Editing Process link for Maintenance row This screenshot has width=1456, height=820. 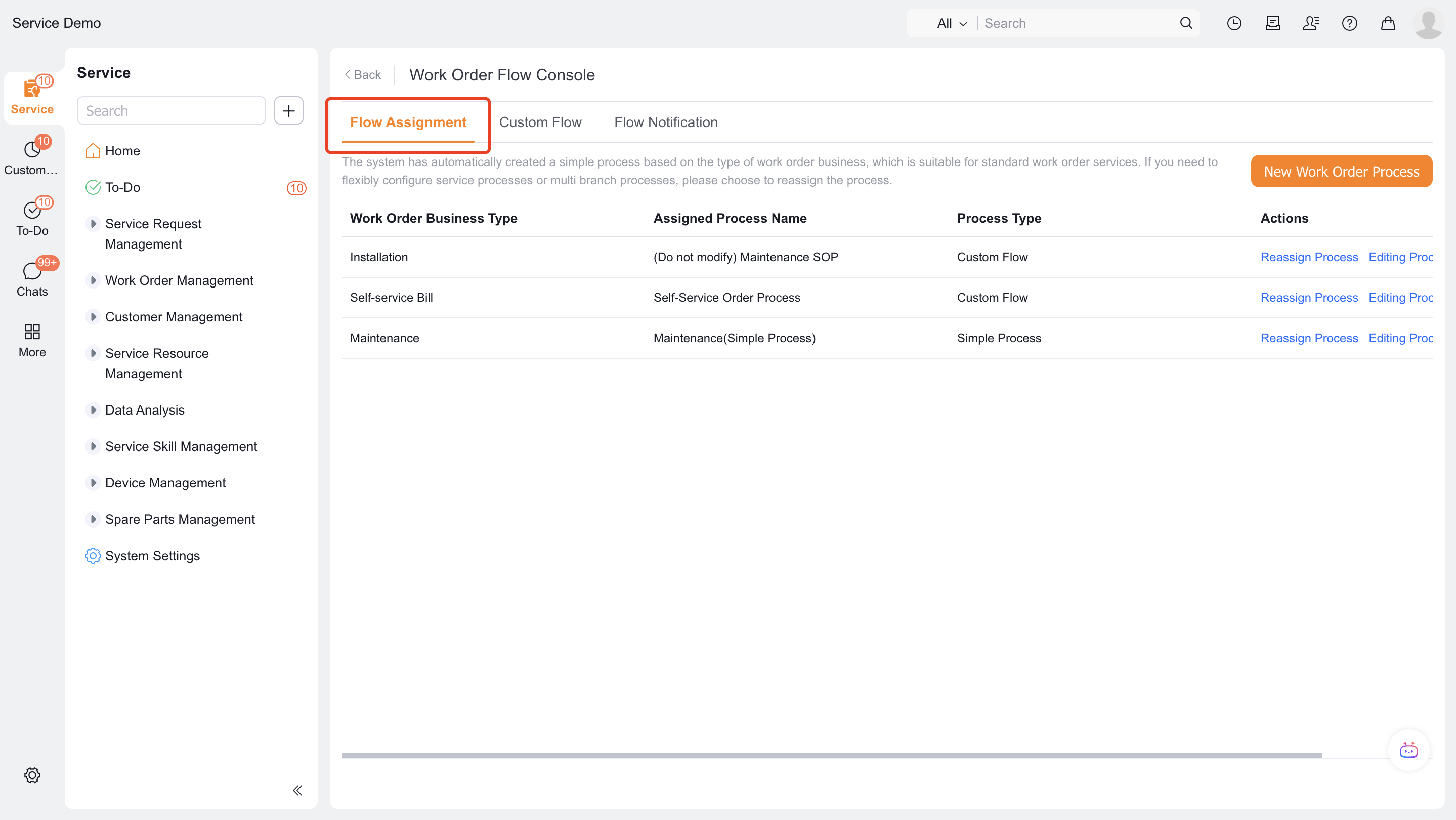point(1400,338)
